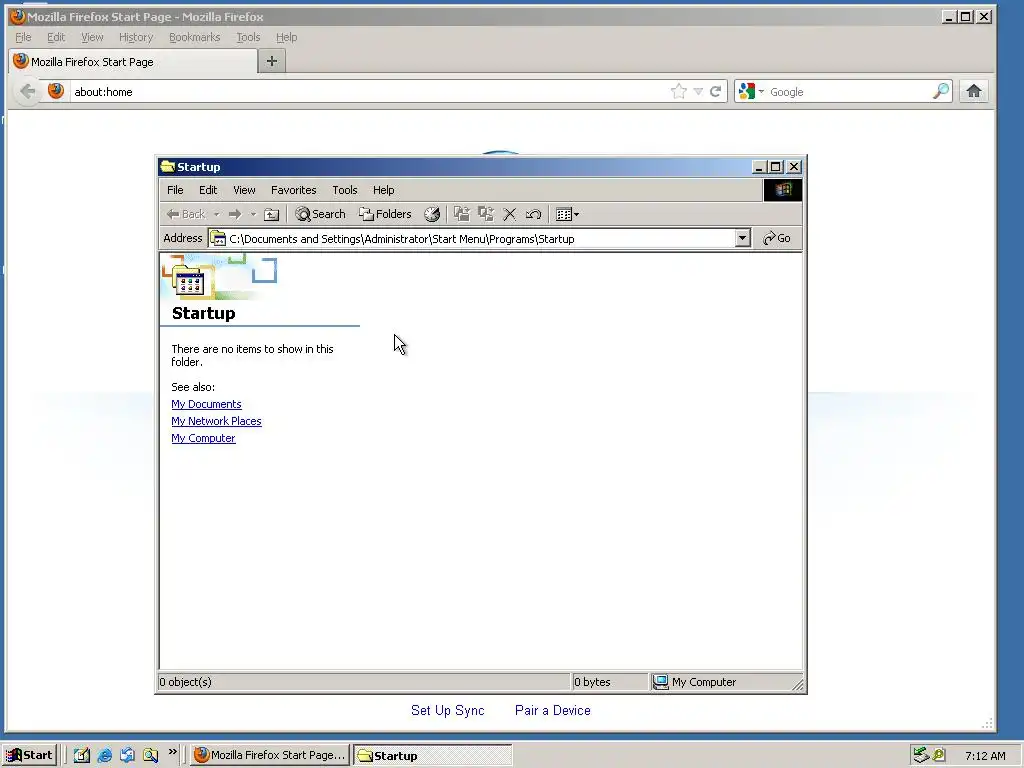Image resolution: width=1024 pixels, height=768 pixels.
Task: Click the Firefox about:home URL field
Action: tap(369, 92)
